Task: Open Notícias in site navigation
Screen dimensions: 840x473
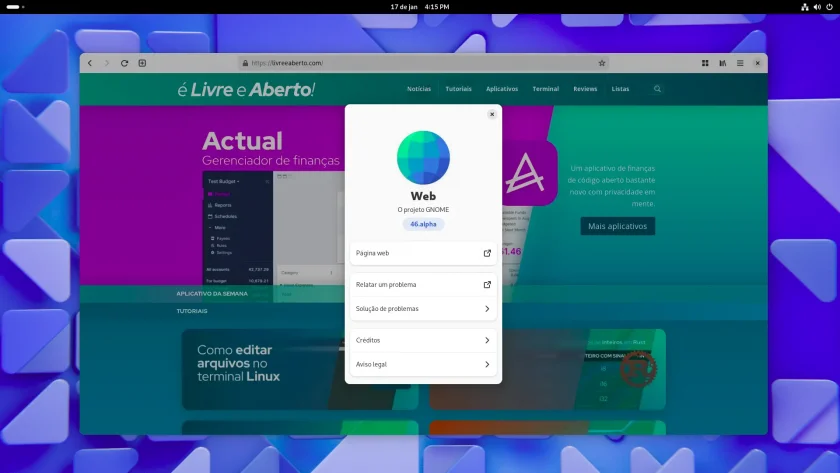Action: [x=419, y=89]
